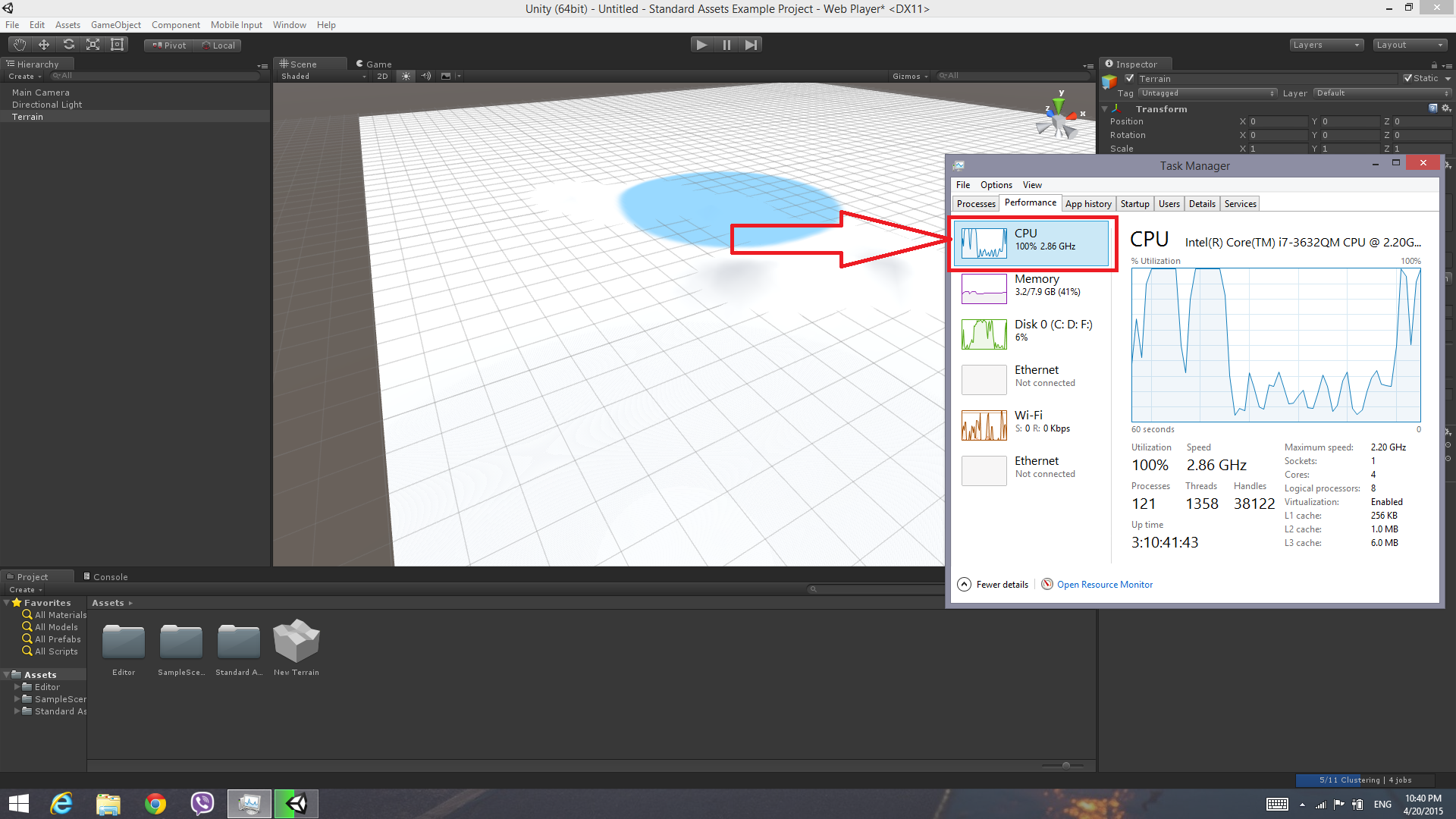Click the Open Resource Monitor link
Viewport: 1456px width, 819px height.
tap(1104, 584)
